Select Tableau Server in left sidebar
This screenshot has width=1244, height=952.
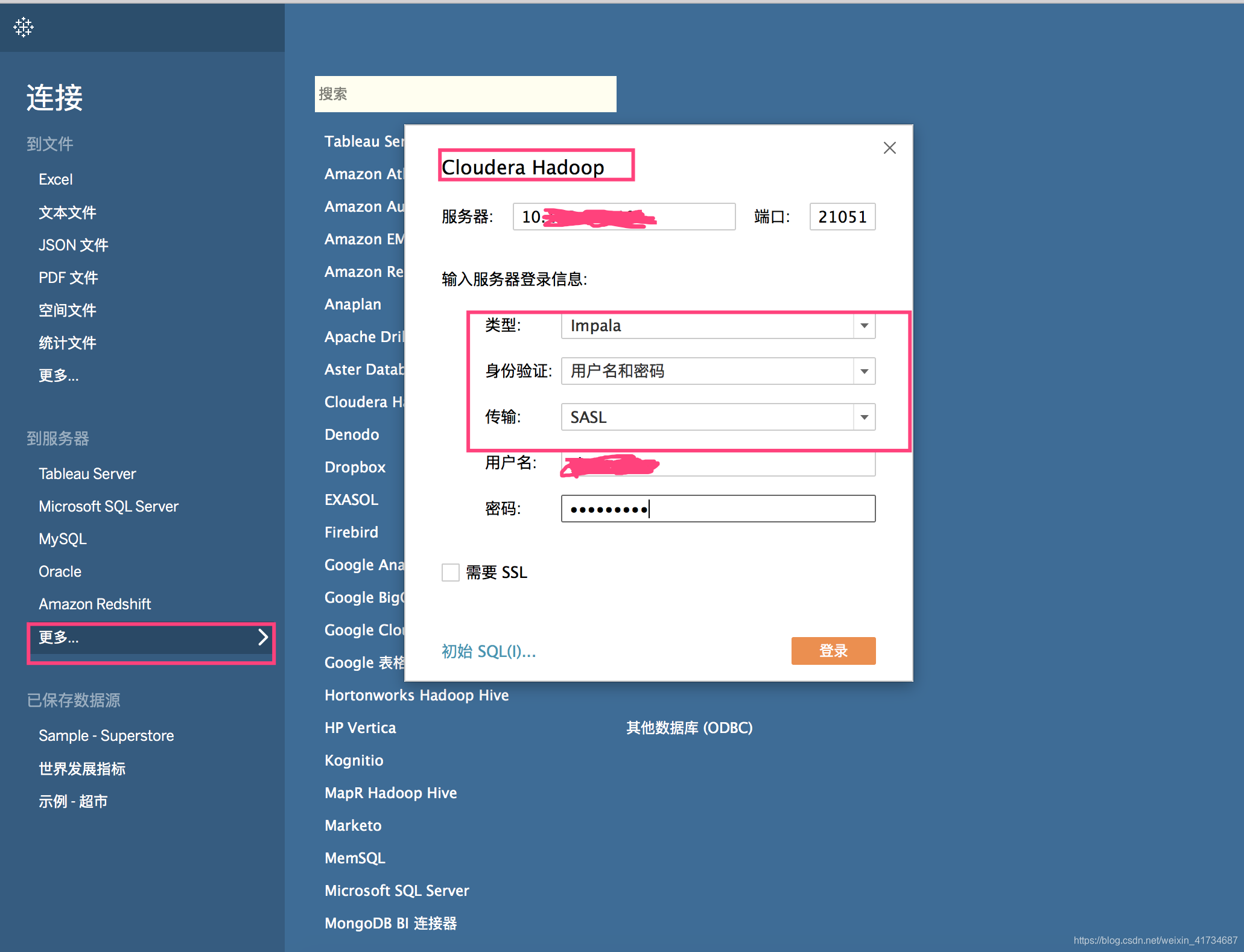pos(87,474)
